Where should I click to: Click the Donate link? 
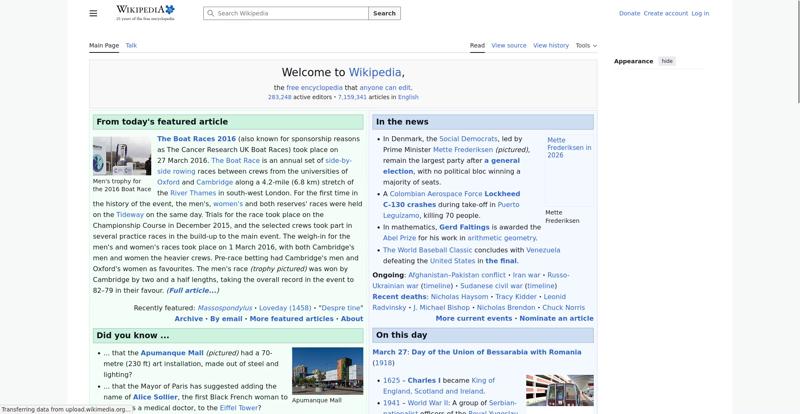coord(629,13)
